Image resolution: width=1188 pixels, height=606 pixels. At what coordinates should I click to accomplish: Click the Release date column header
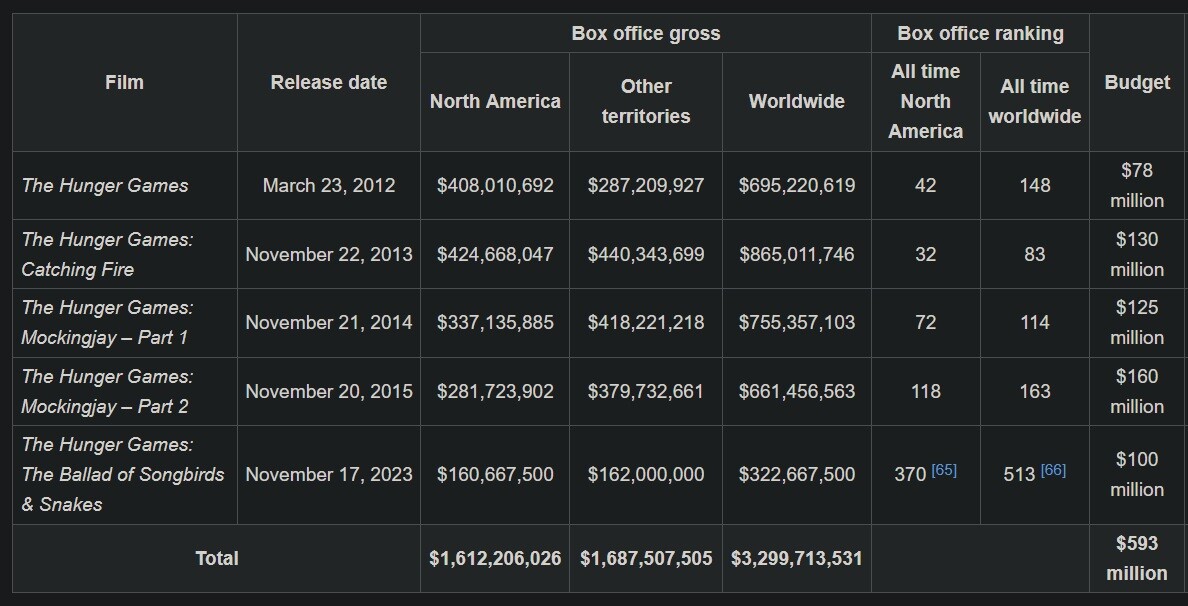pyautogui.click(x=328, y=82)
